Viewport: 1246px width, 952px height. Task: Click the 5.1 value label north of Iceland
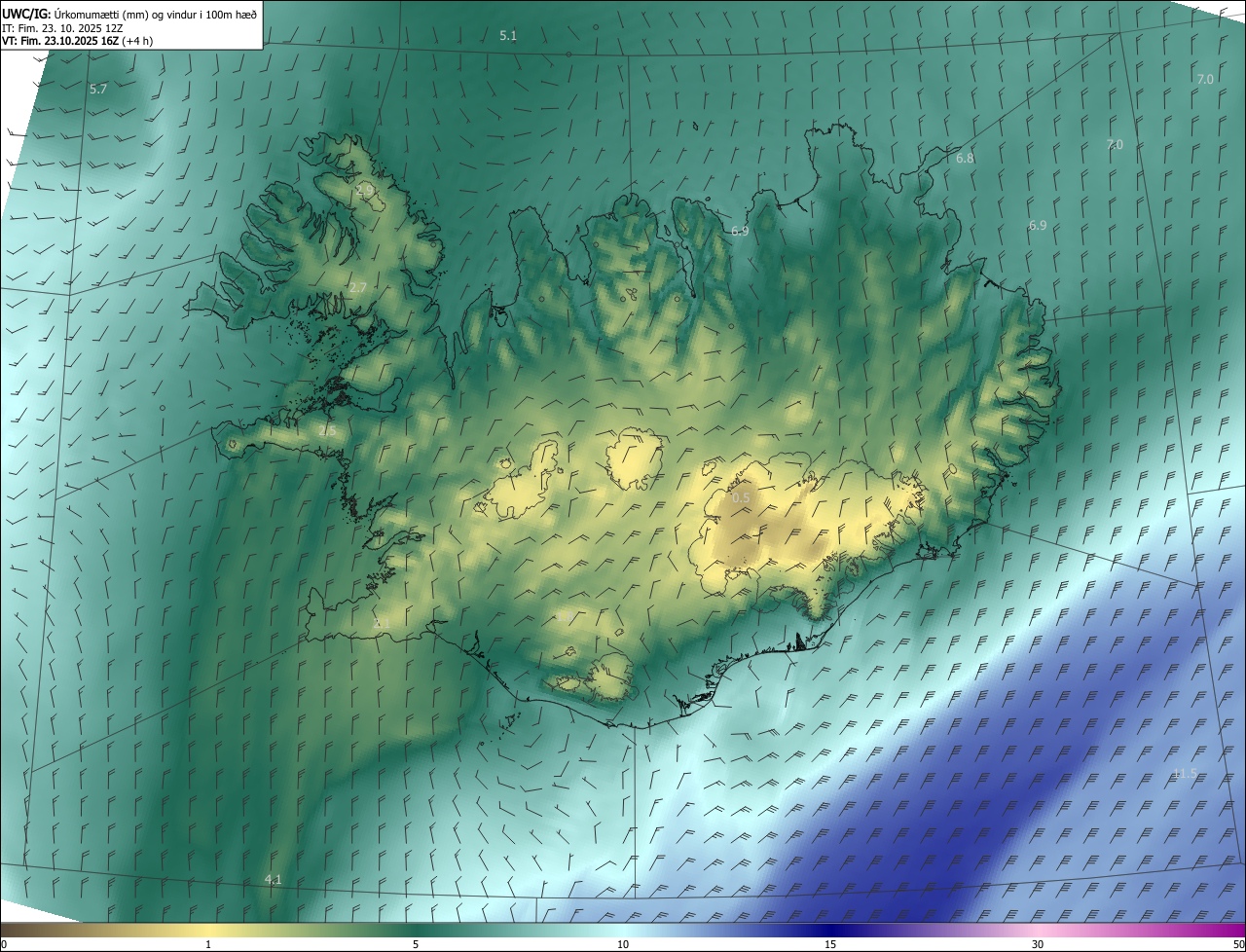[508, 36]
